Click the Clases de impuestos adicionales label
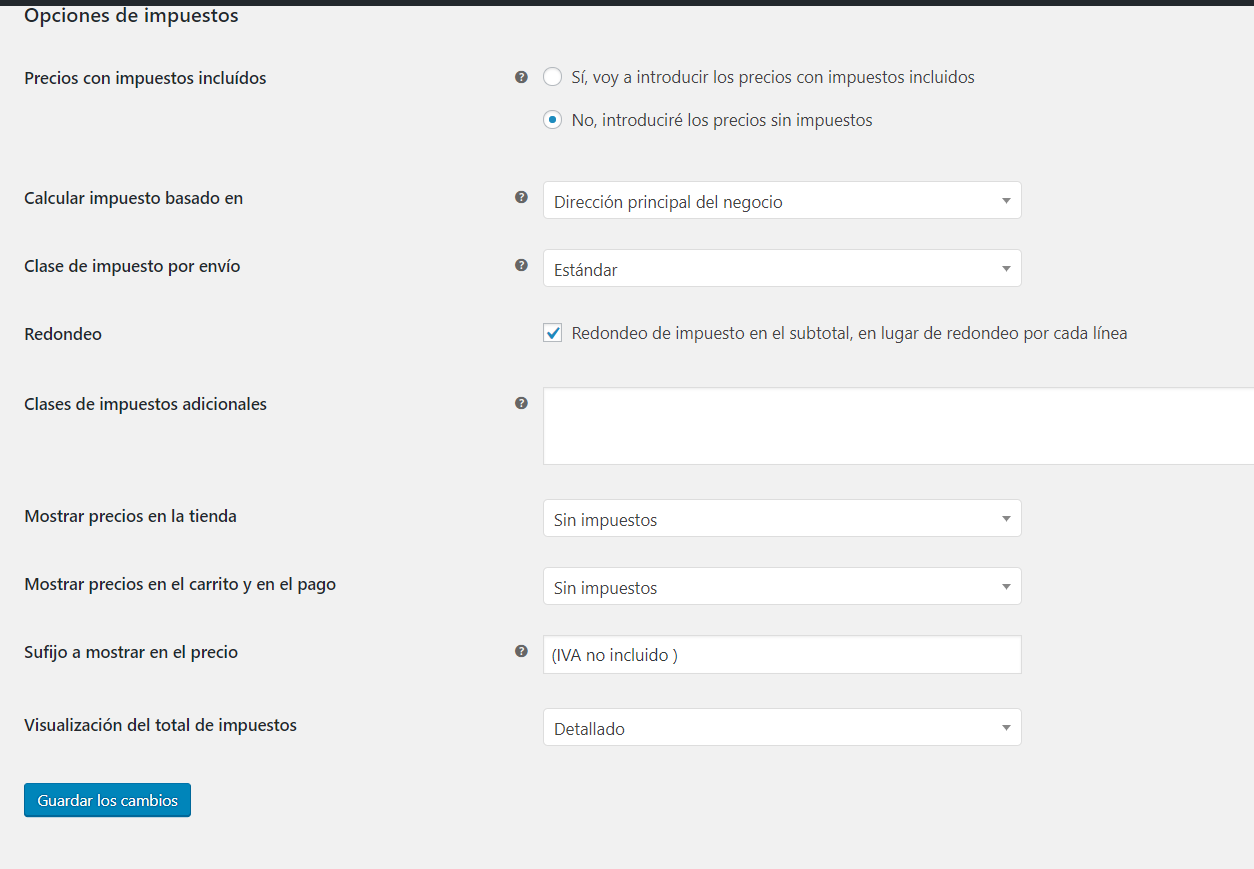Image resolution: width=1254 pixels, height=869 pixels. pyautogui.click(x=145, y=404)
